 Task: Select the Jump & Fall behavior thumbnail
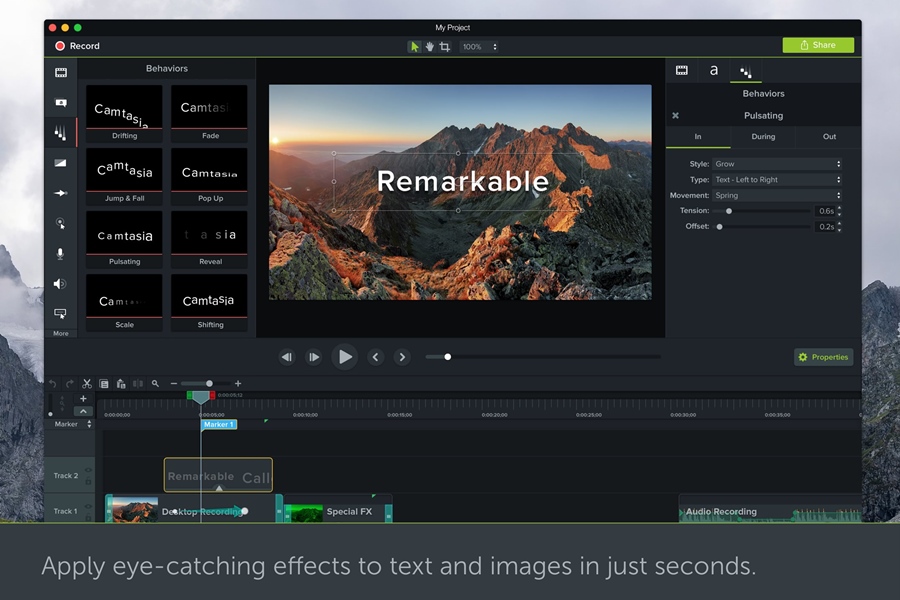pyautogui.click(x=124, y=171)
